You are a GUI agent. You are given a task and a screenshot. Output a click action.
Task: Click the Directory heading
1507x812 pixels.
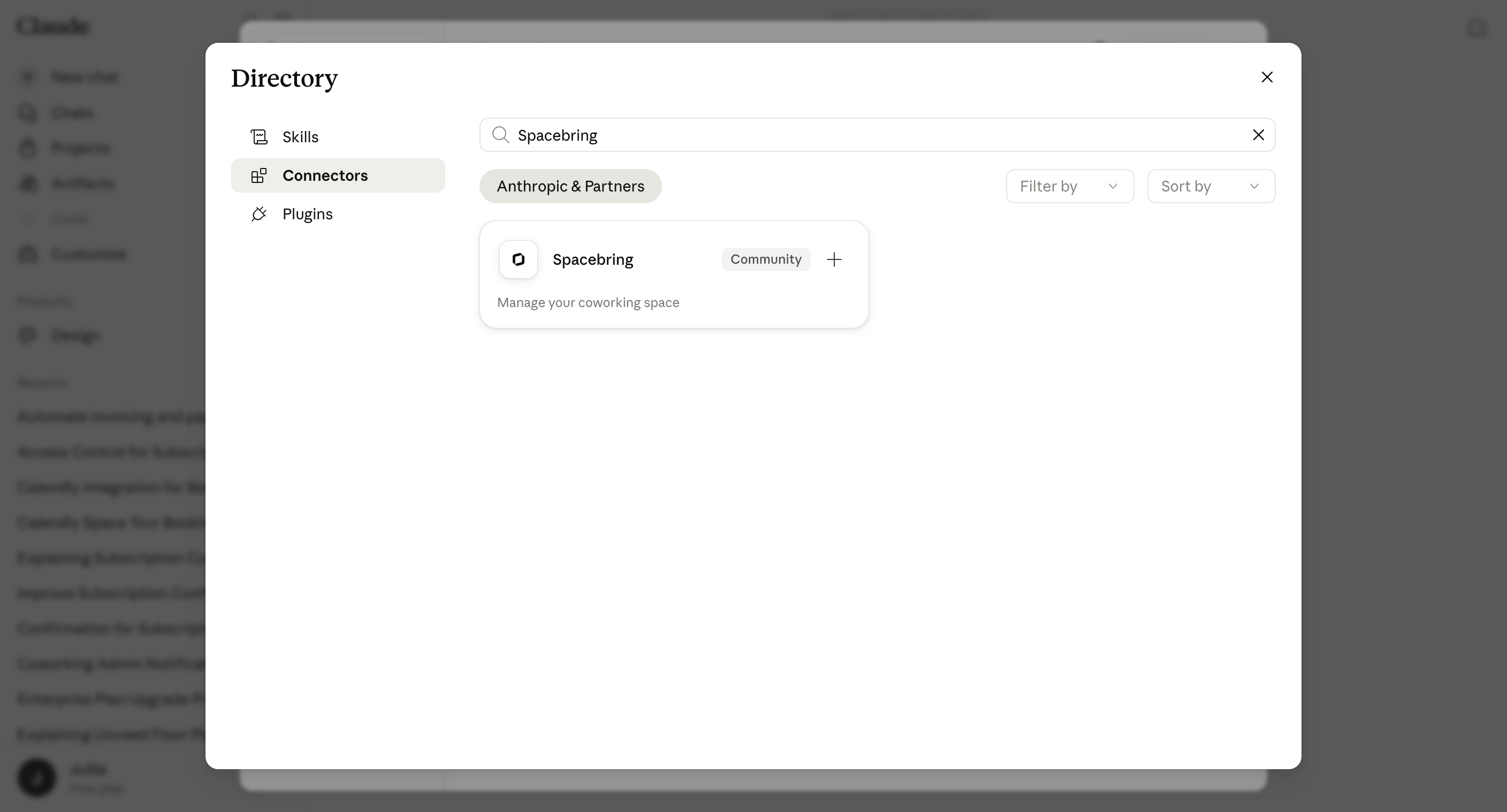[284, 78]
